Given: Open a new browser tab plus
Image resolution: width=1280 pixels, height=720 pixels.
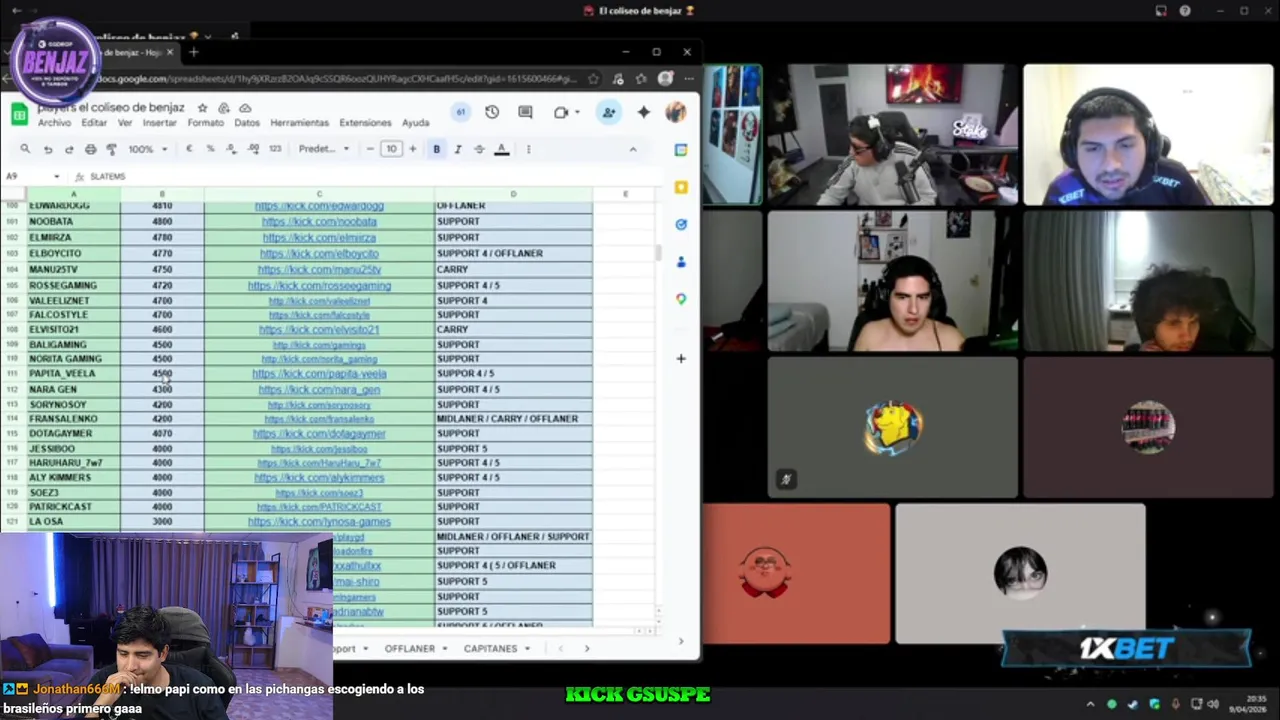Looking at the screenshot, I should click(x=193, y=52).
